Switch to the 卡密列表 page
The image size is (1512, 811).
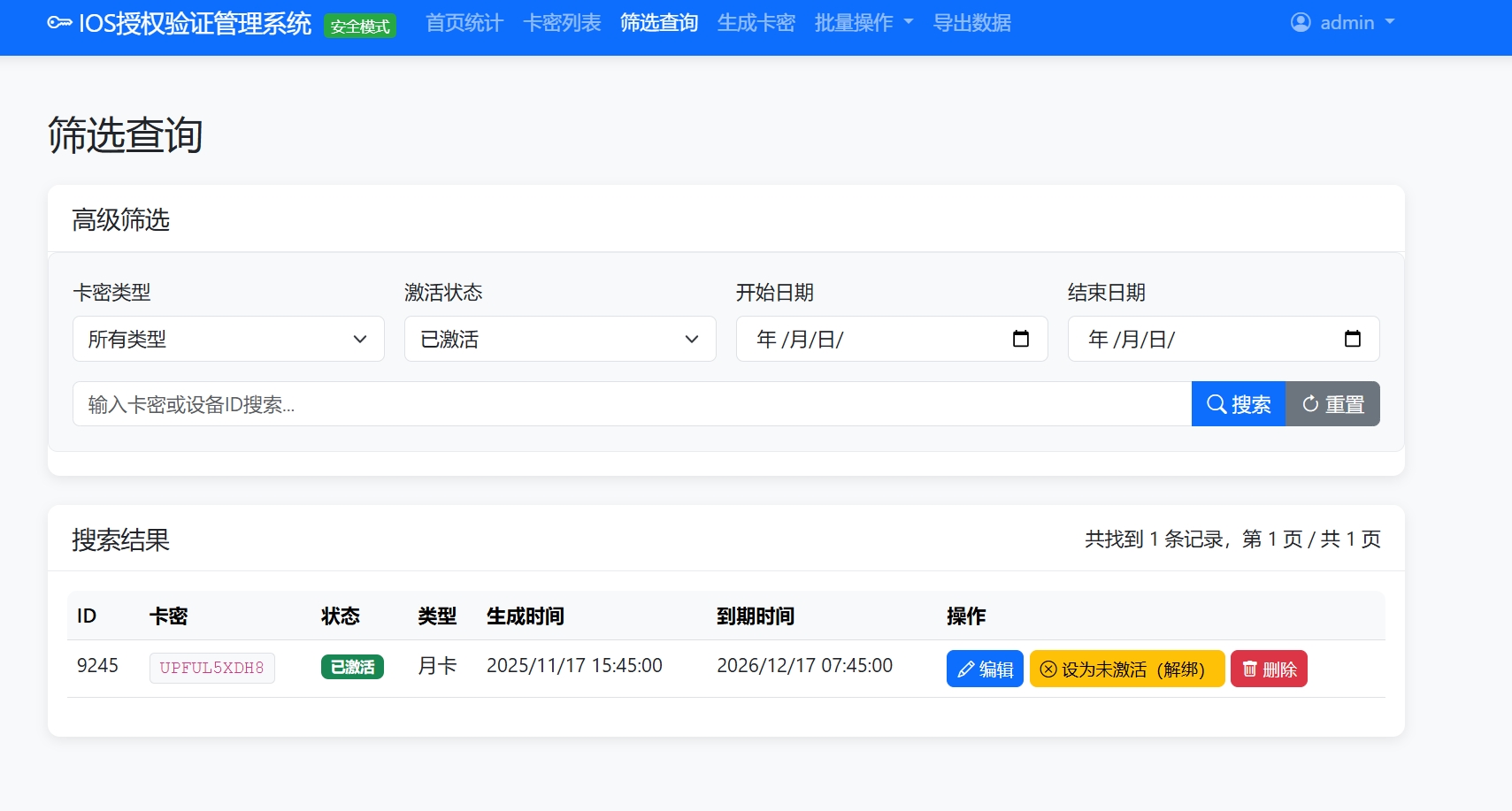pyautogui.click(x=562, y=23)
